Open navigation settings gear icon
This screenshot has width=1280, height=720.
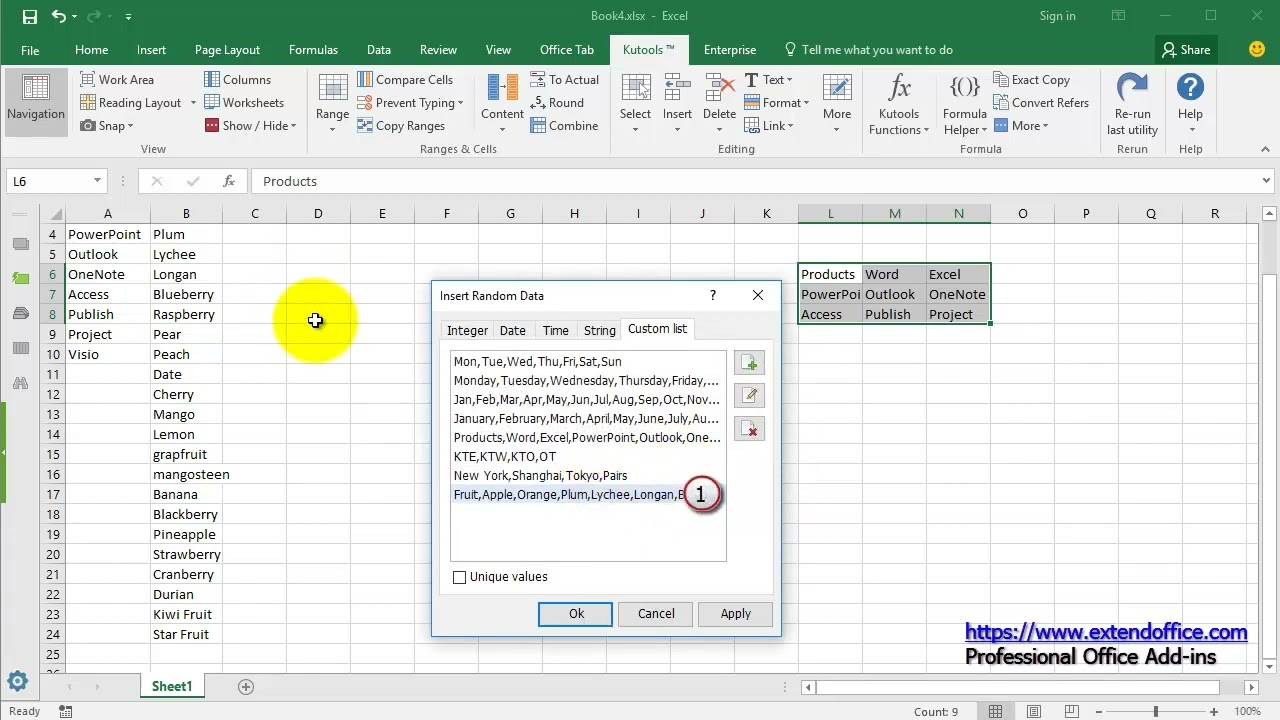(x=18, y=682)
